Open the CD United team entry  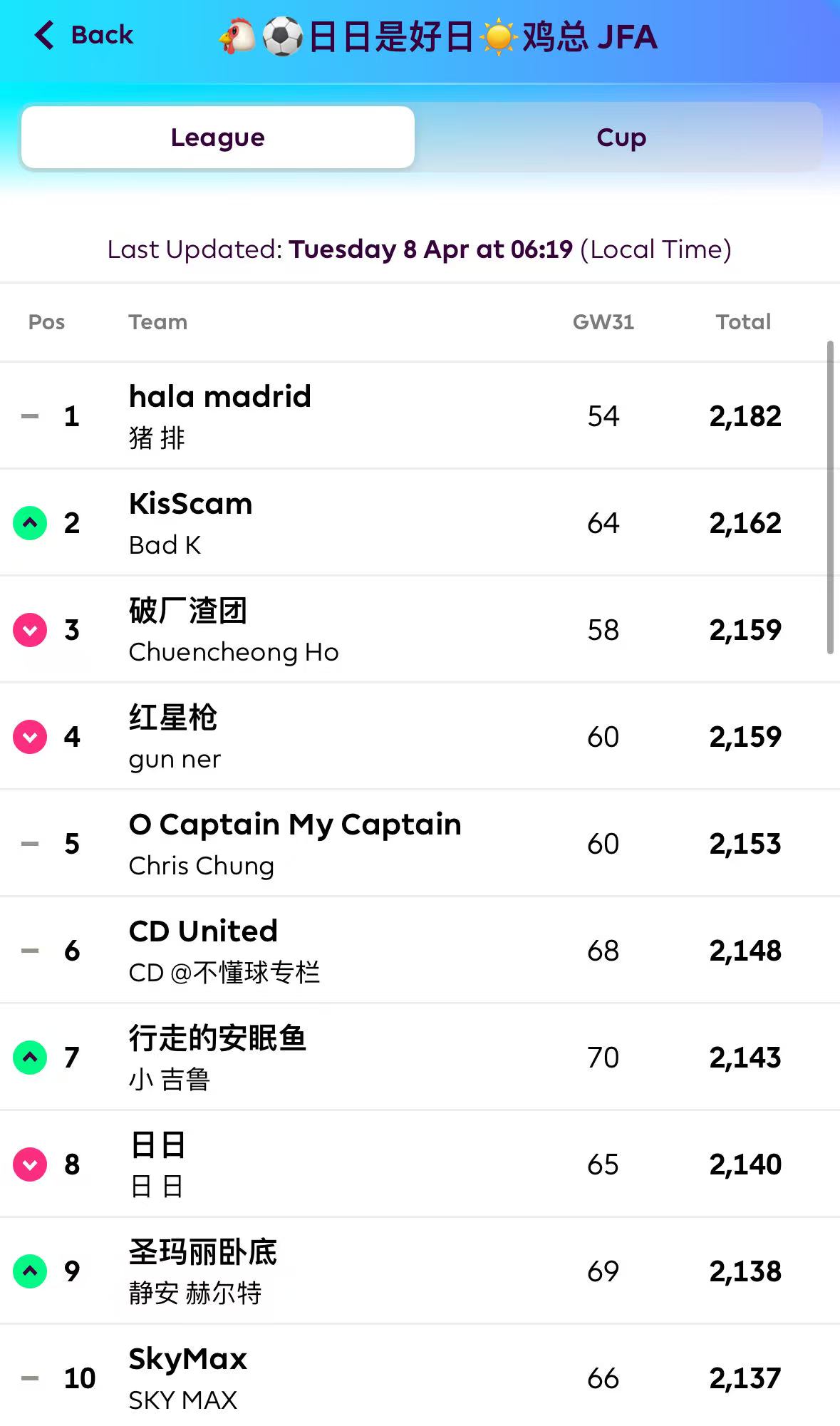(203, 931)
